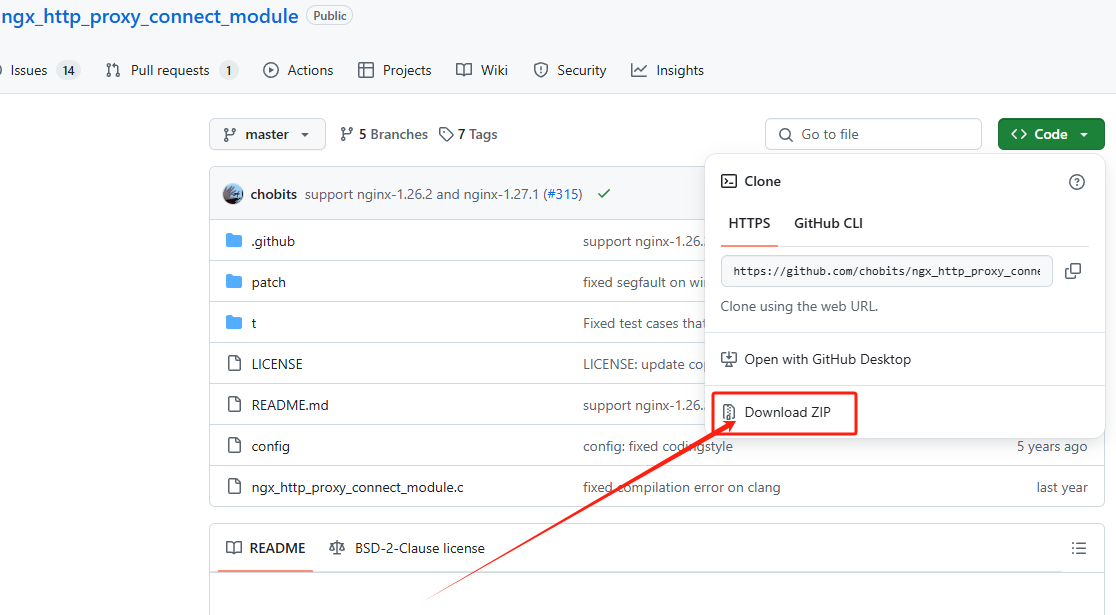Viewport: 1116px width, 615px height.
Task: Click the Download ZIP archive icon
Action: coord(729,412)
